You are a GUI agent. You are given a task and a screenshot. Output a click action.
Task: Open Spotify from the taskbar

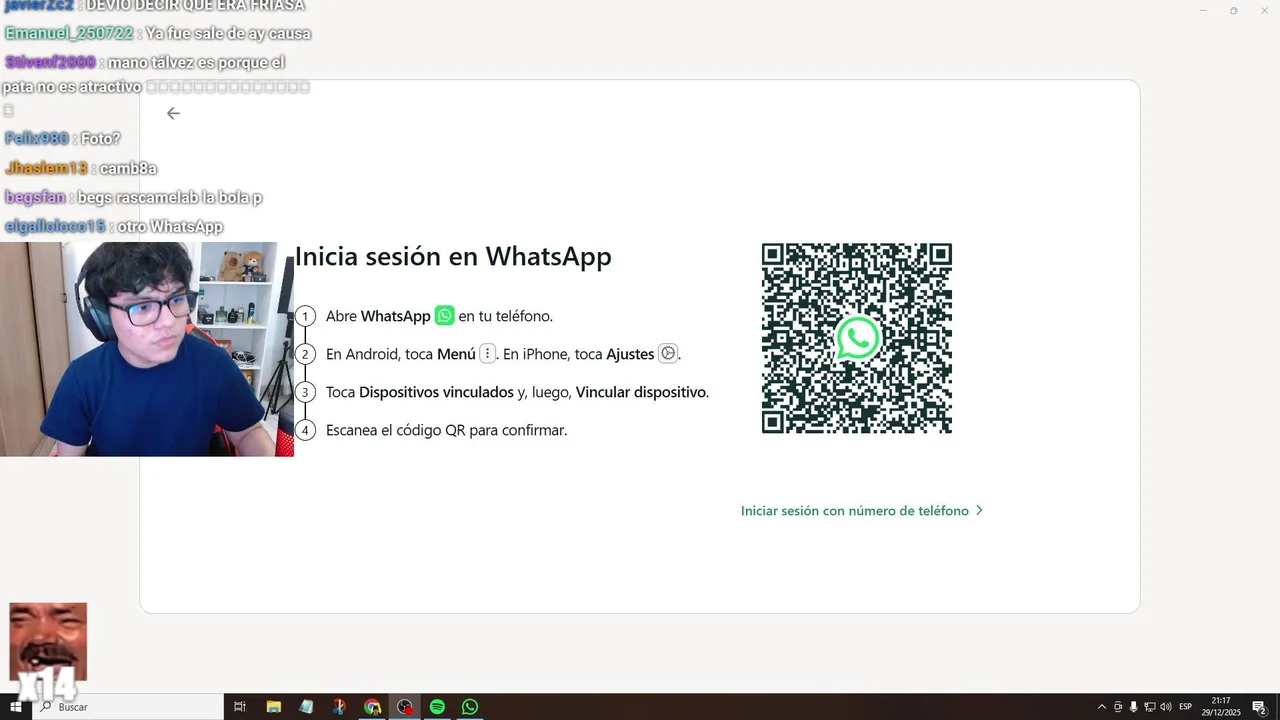point(437,707)
